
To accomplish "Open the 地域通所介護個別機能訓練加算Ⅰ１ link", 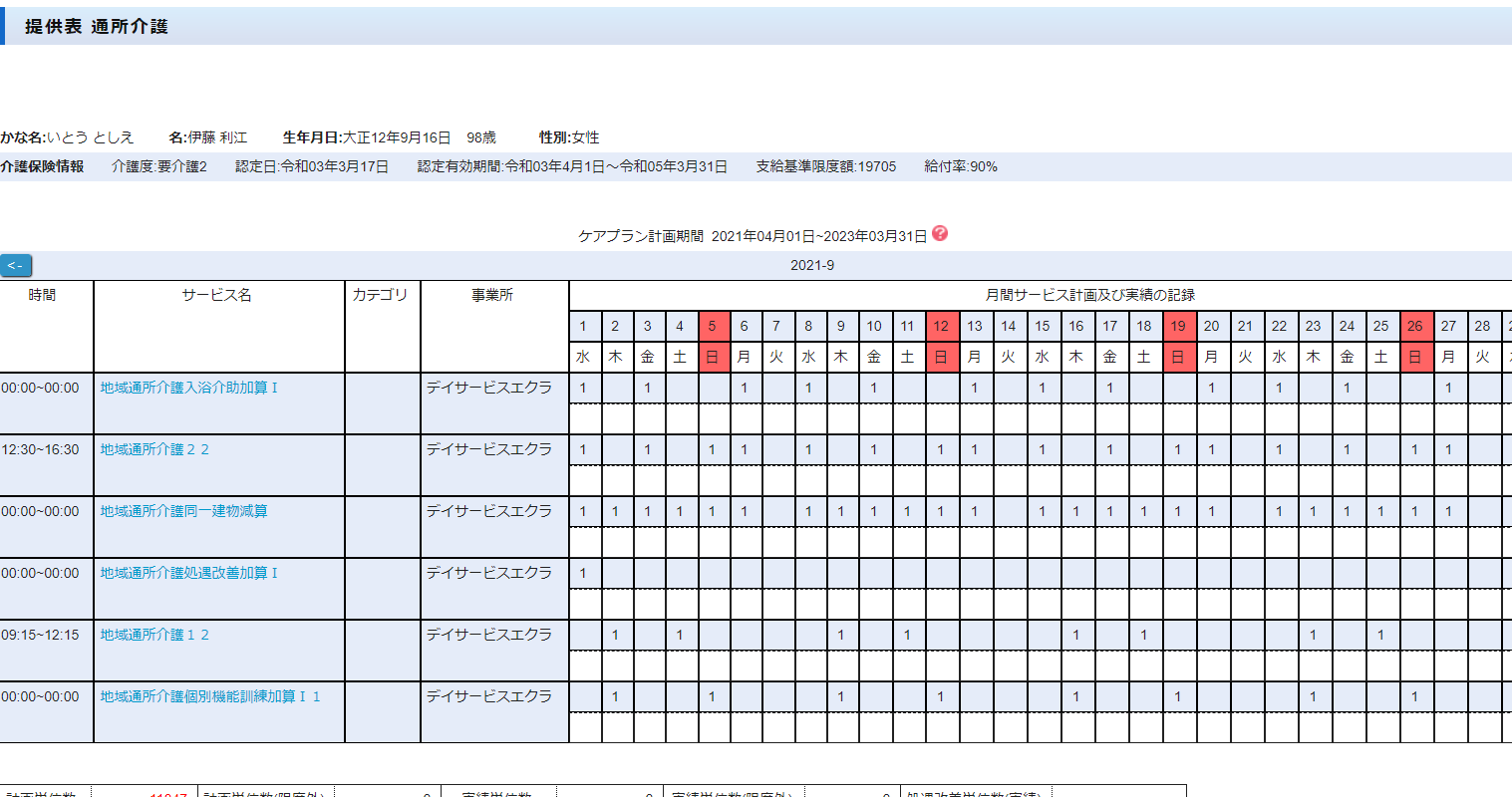I will tap(210, 696).
